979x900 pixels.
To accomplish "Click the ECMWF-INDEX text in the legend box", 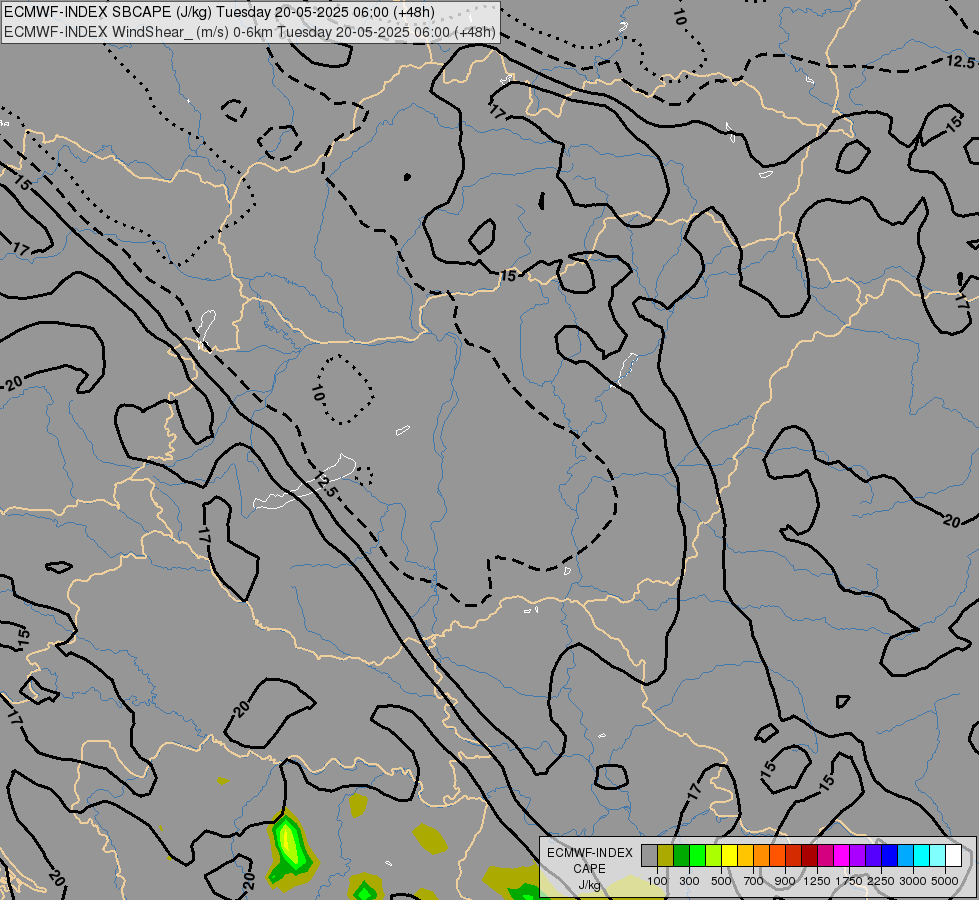I will point(590,853).
